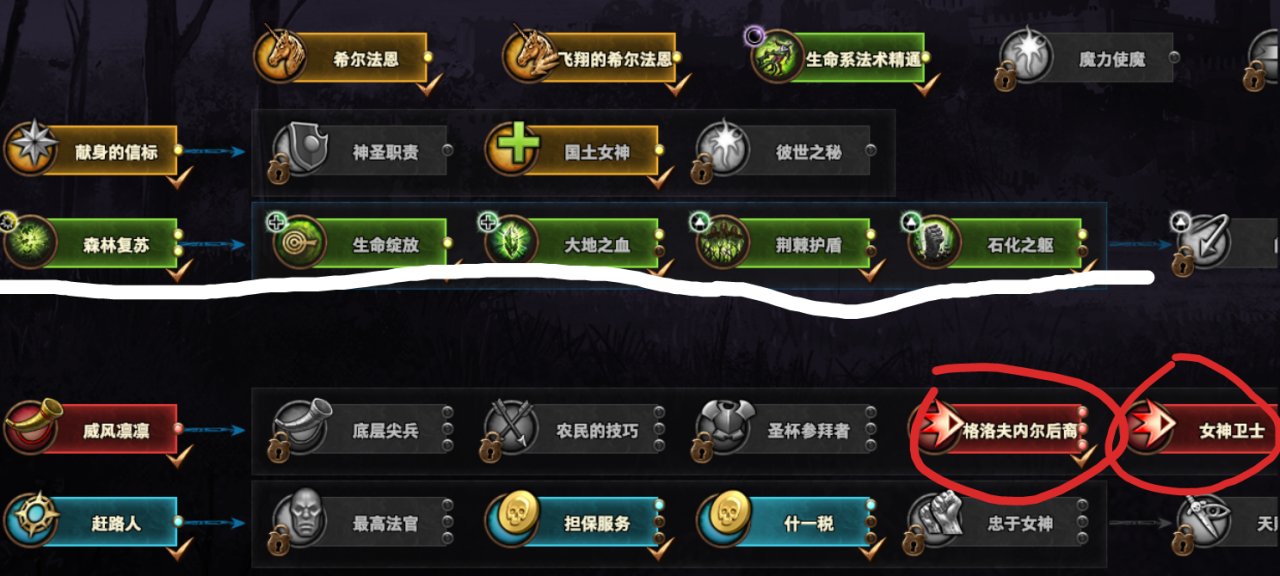Click the locked shield icon of 神圣职责
The image size is (1280, 576).
[x=299, y=149]
